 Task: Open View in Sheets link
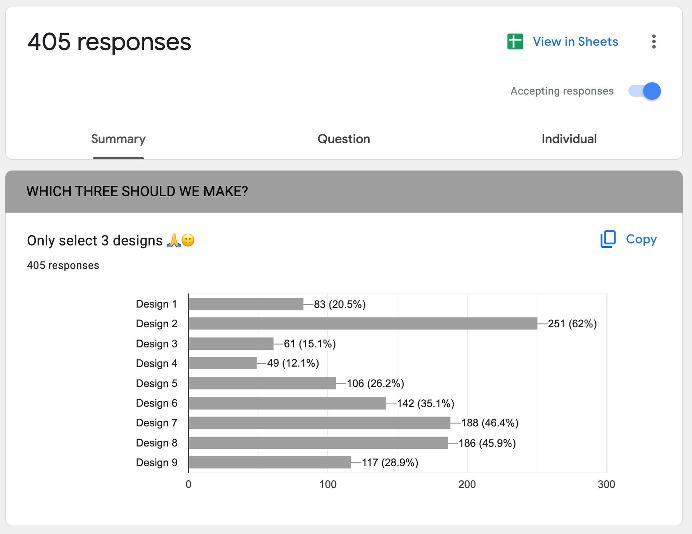tap(575, 41)
